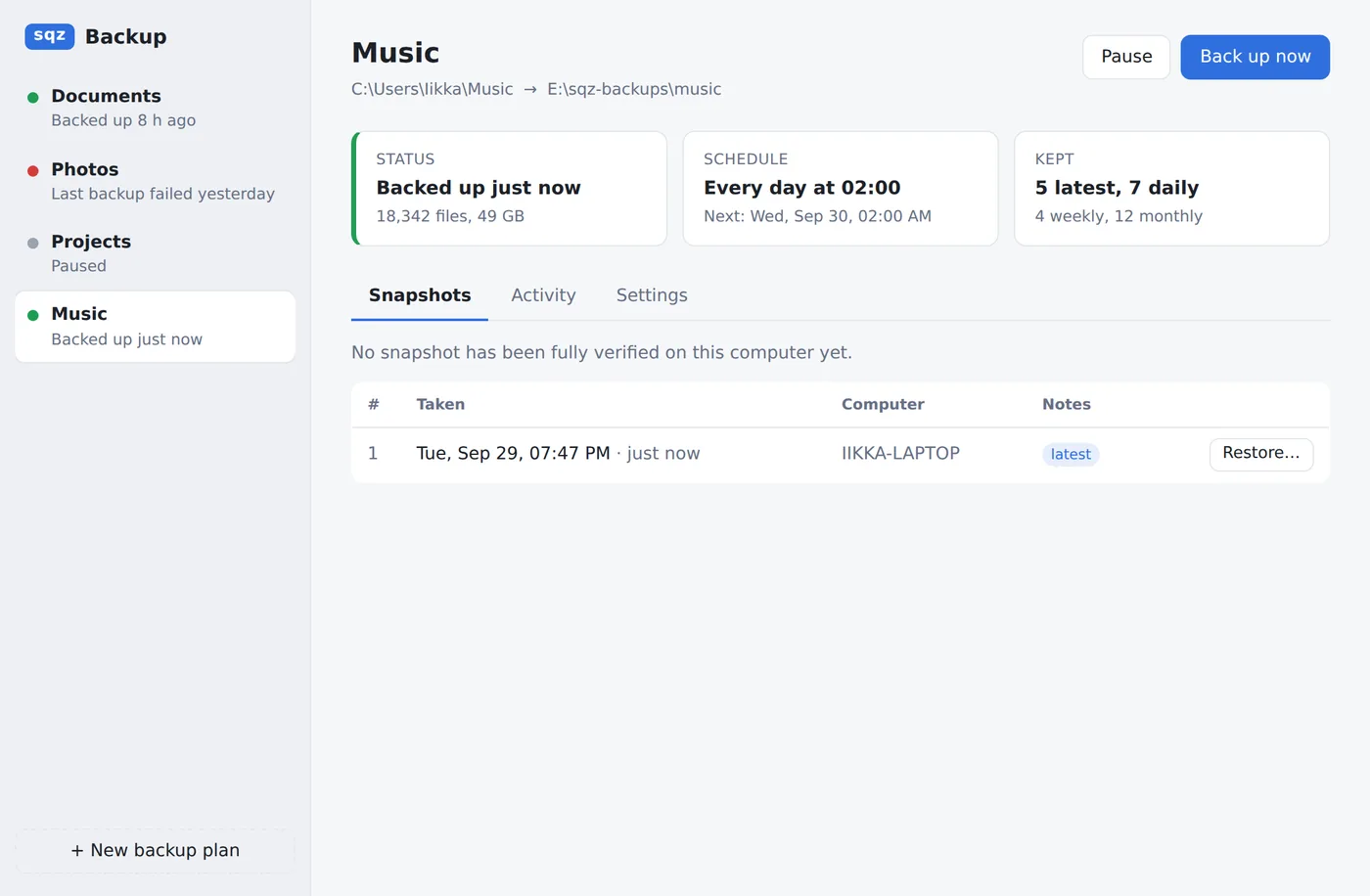Start backup with Back up now
Image resolution: width=1370 pixels, height=896 pixels.
(x=1255, y=57)
